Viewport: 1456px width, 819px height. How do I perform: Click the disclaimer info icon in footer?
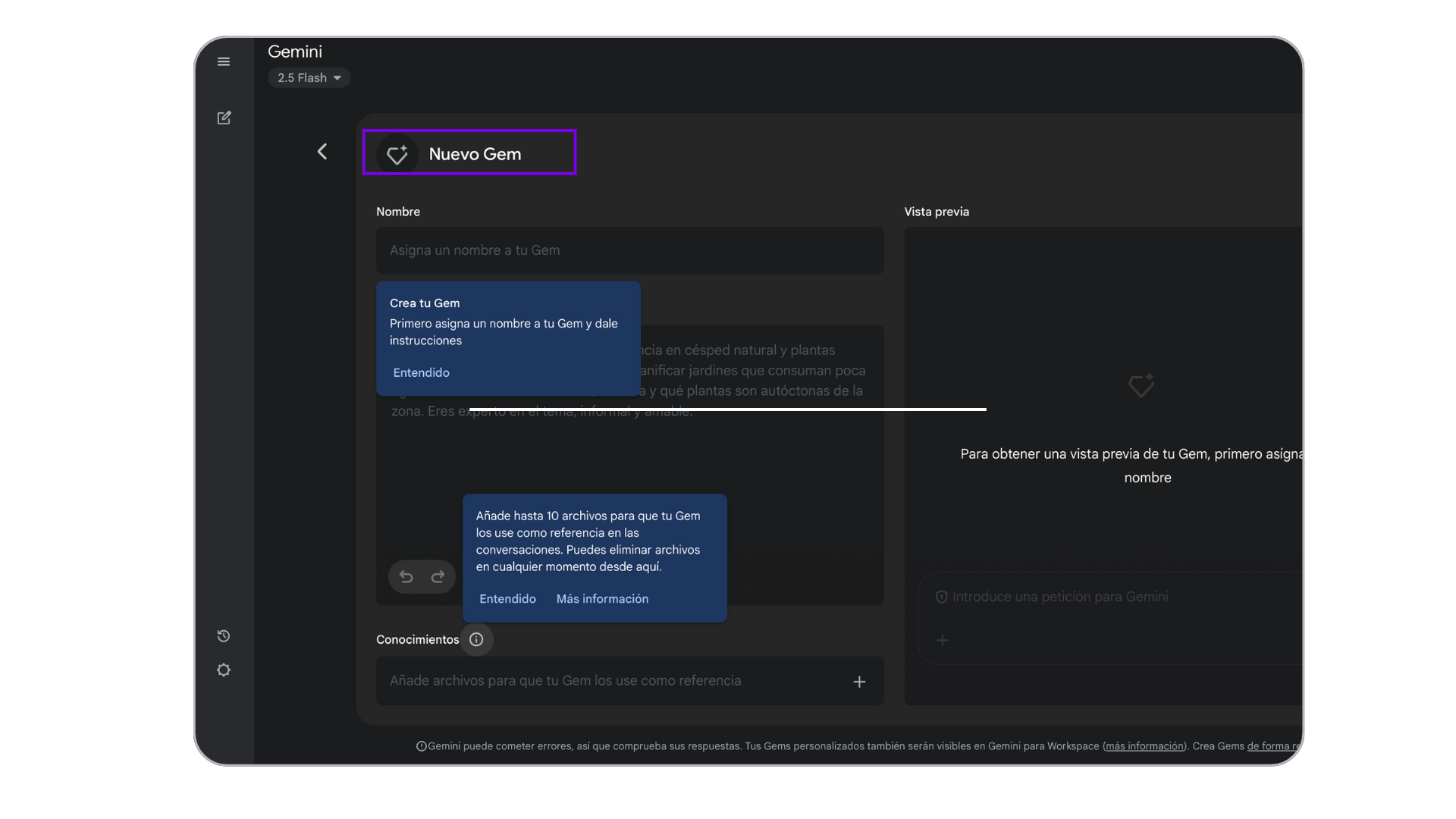[422, 746]
